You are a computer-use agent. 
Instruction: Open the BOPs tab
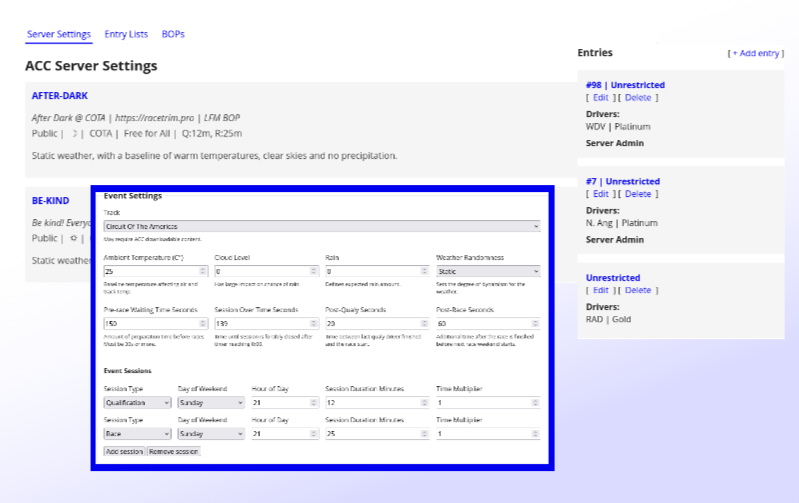coord(173,34)
